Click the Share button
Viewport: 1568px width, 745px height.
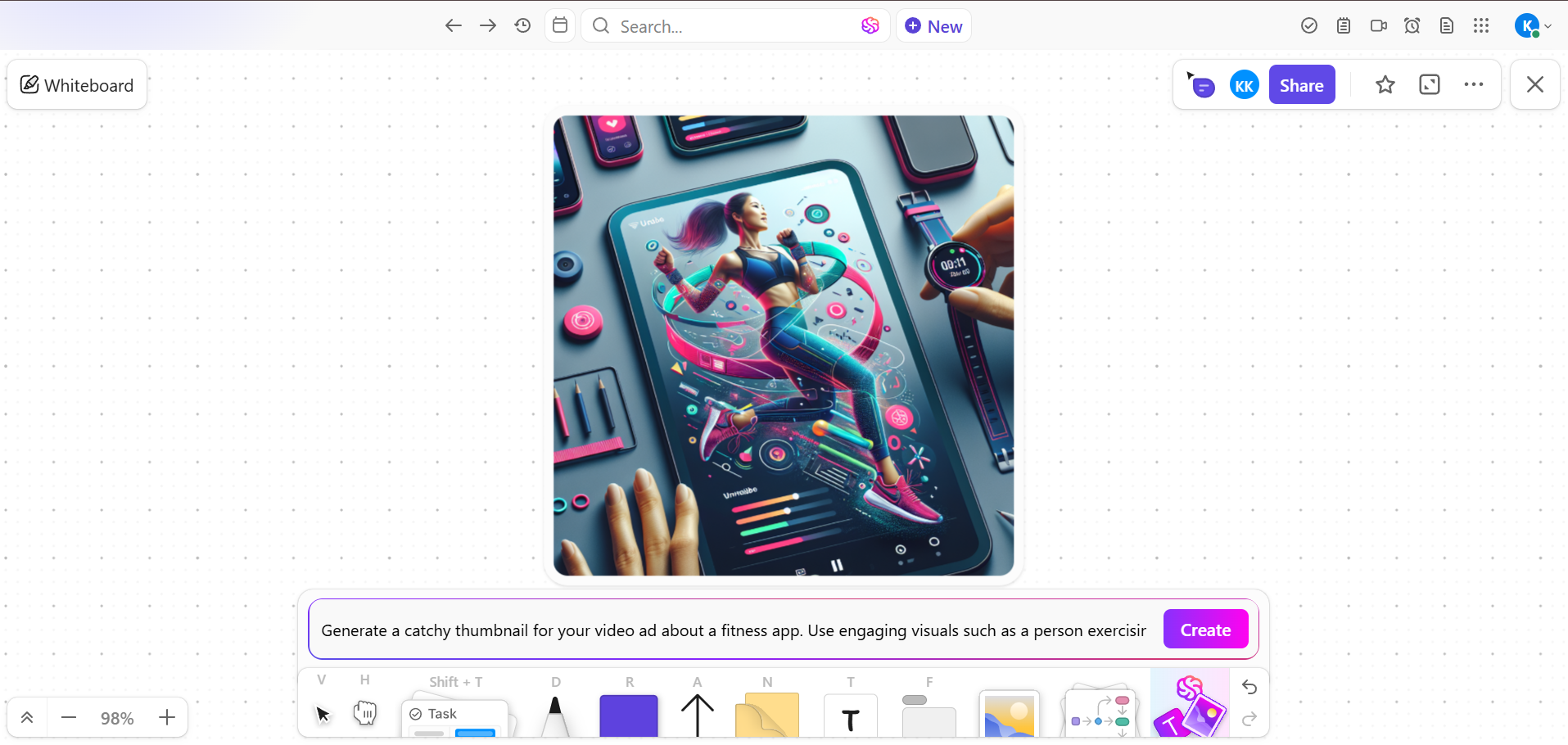tap(1301, 84)
